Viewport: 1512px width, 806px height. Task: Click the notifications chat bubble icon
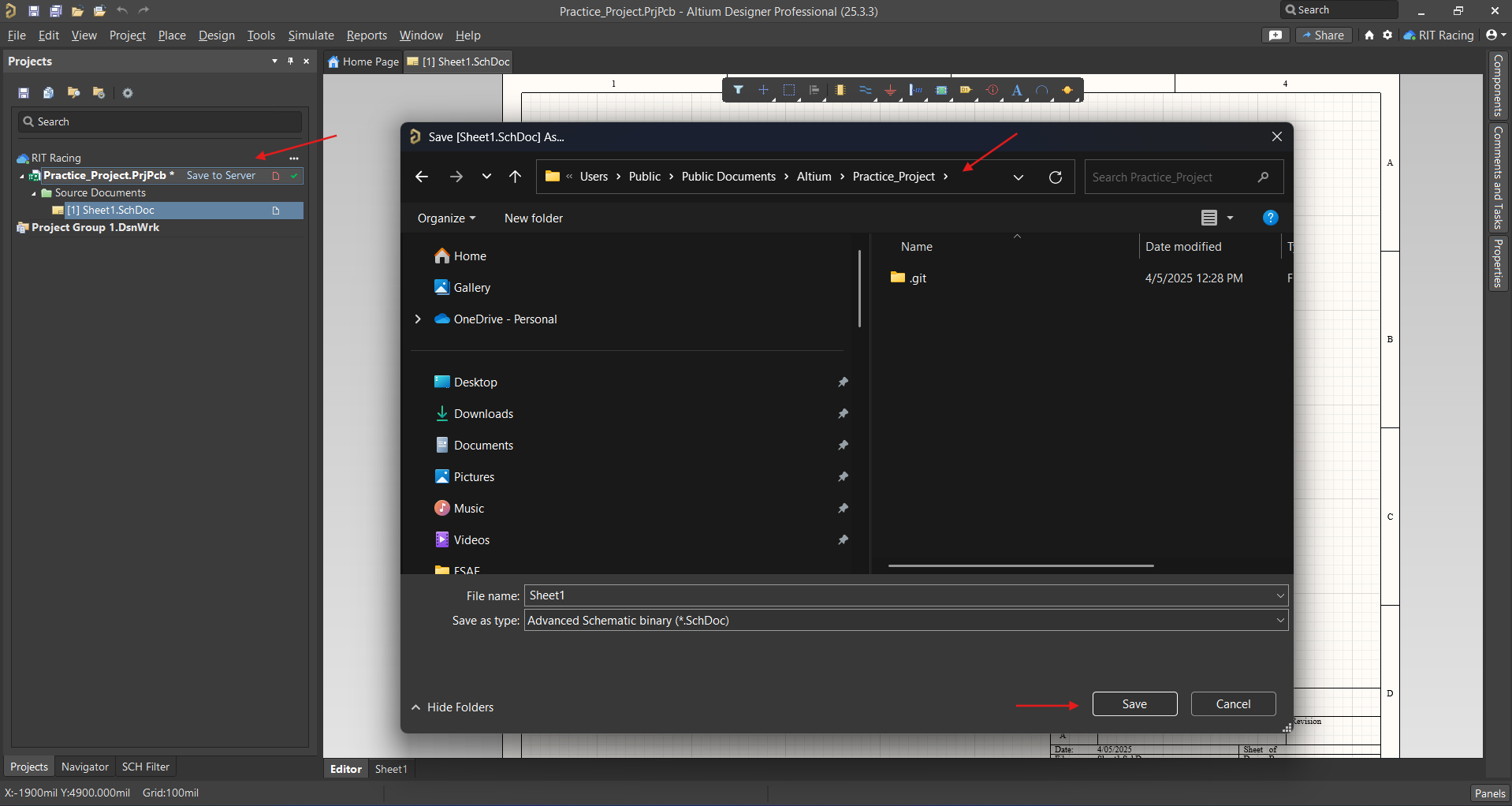click(x=1276, y=35)
